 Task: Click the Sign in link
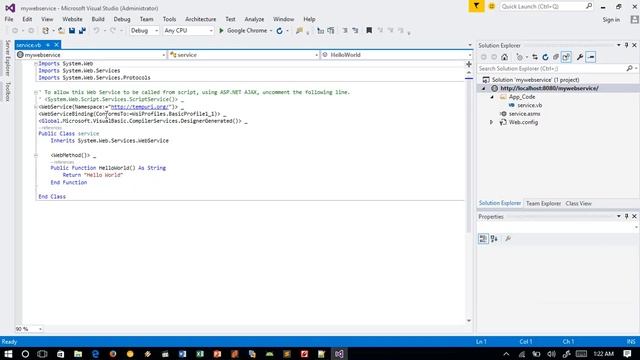pyautogui.click(x=611, y=20)
